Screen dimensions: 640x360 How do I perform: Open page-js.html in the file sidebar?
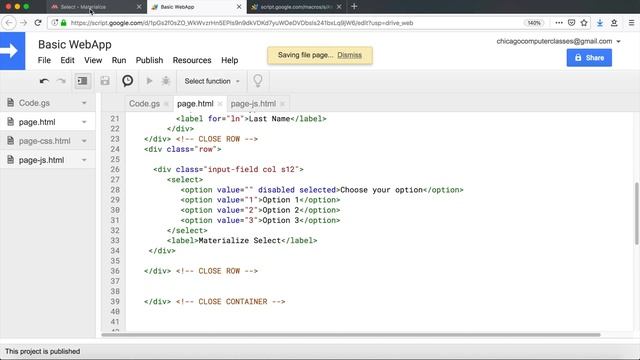(41, 160)
